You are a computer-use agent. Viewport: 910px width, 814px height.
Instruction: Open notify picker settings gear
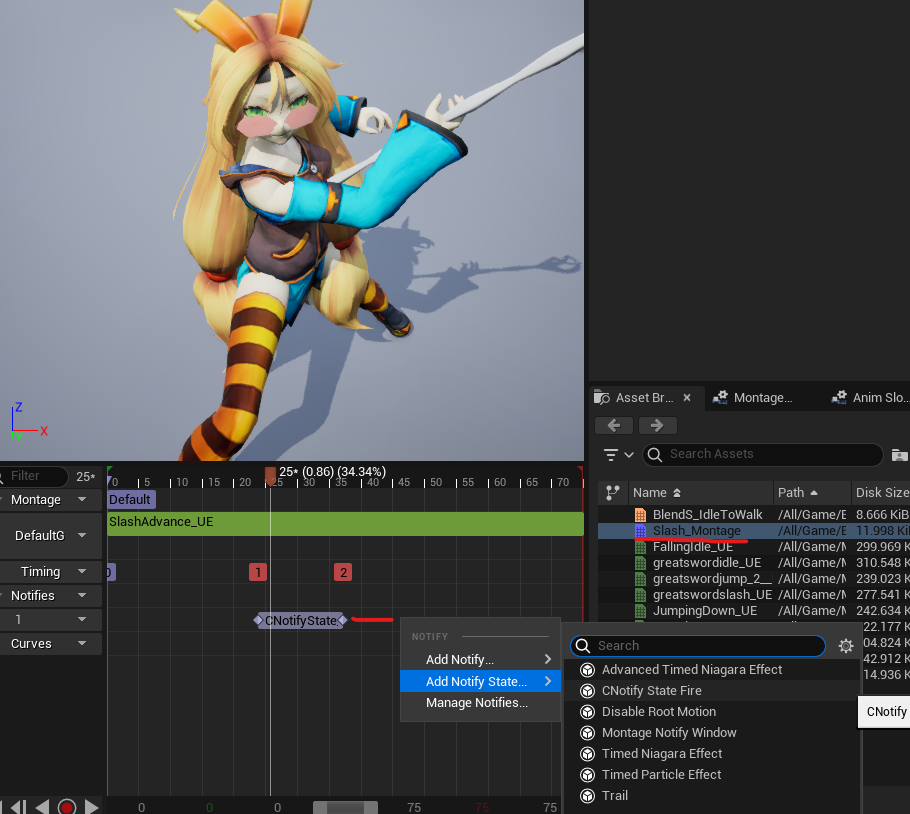846,646
